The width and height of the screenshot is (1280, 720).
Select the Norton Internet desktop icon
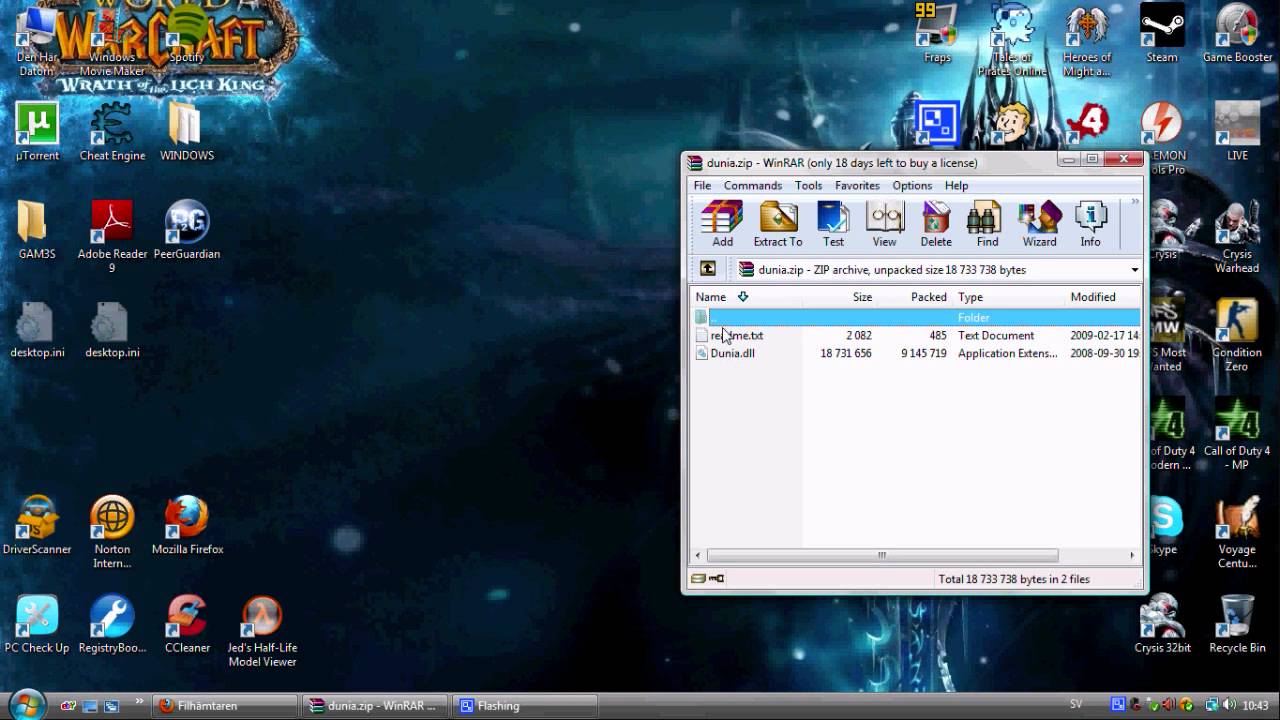pyautogui.click(x=112, y=533)
